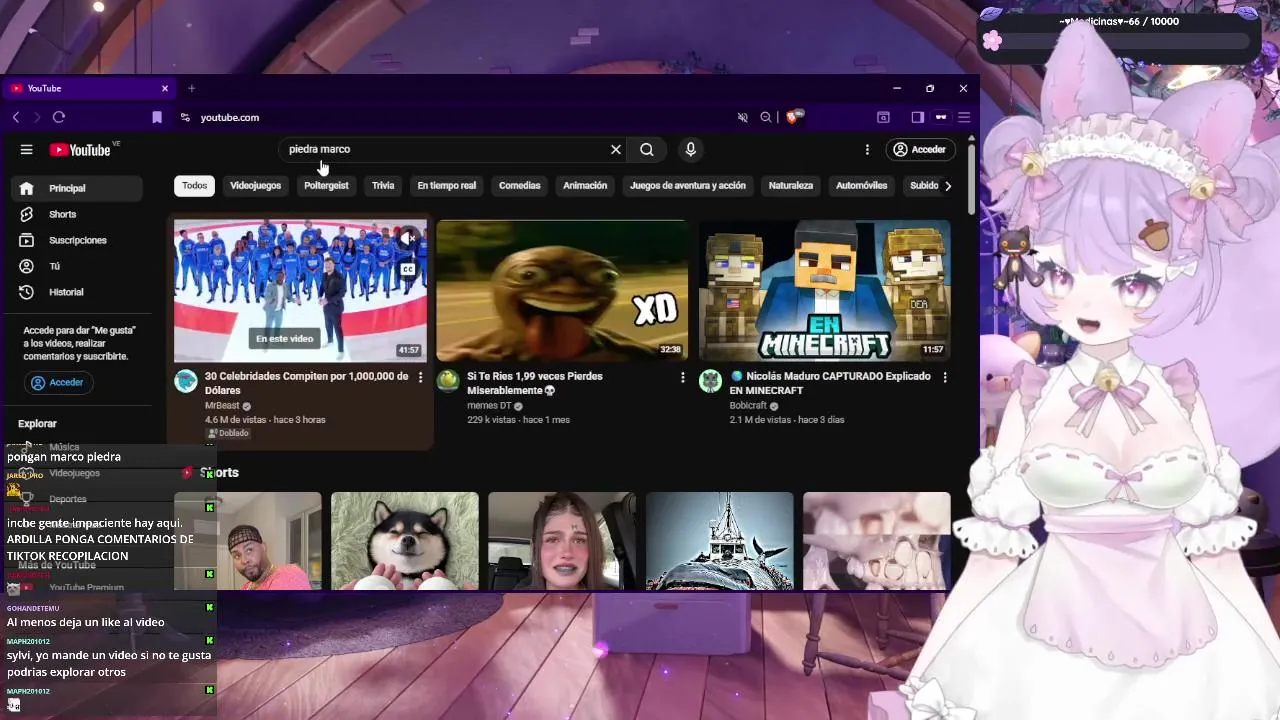Go back with browser back arrow
Screen dimensions: 1280x720
click(16, 117)
